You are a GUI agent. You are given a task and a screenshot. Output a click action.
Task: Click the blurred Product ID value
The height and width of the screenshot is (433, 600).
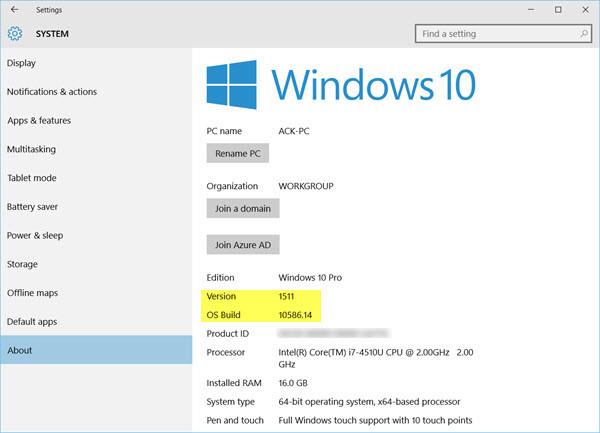(334, 334)
